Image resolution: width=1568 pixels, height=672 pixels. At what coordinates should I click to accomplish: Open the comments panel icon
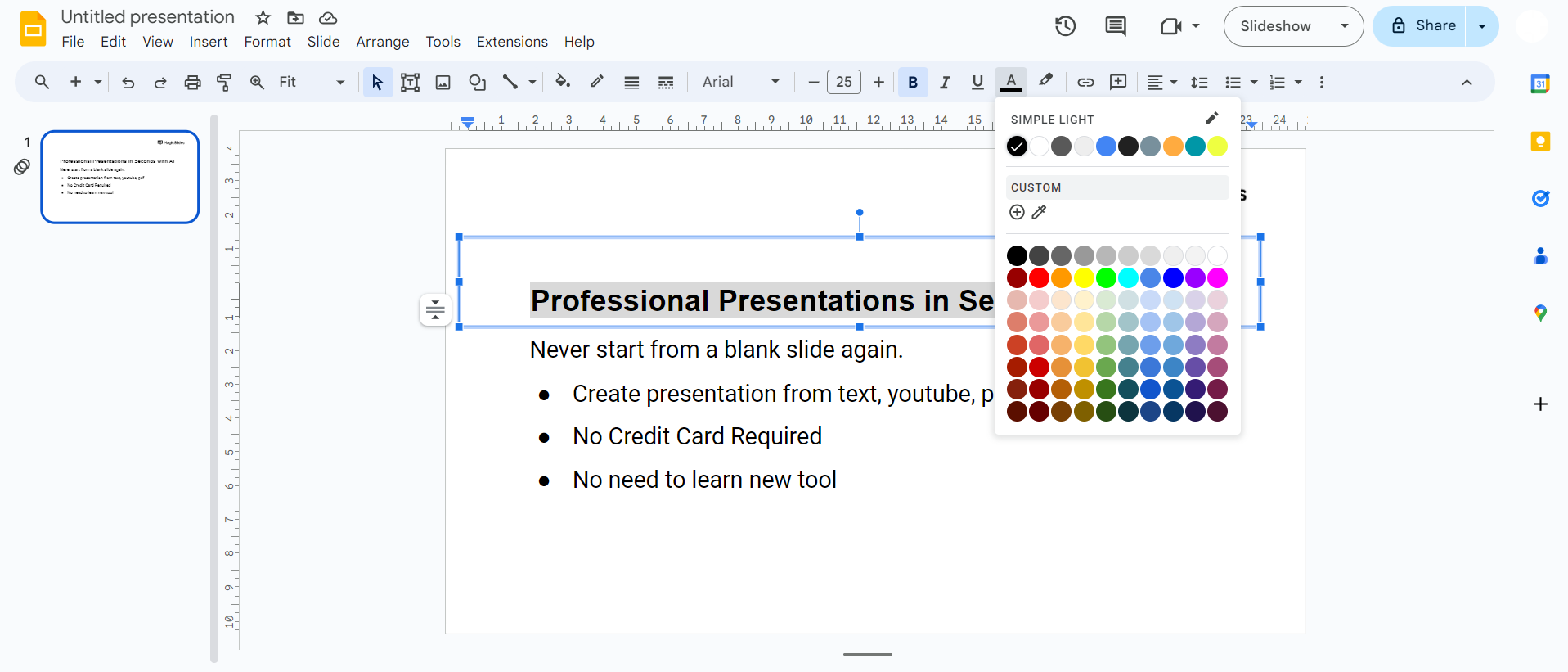point(1116,26)
